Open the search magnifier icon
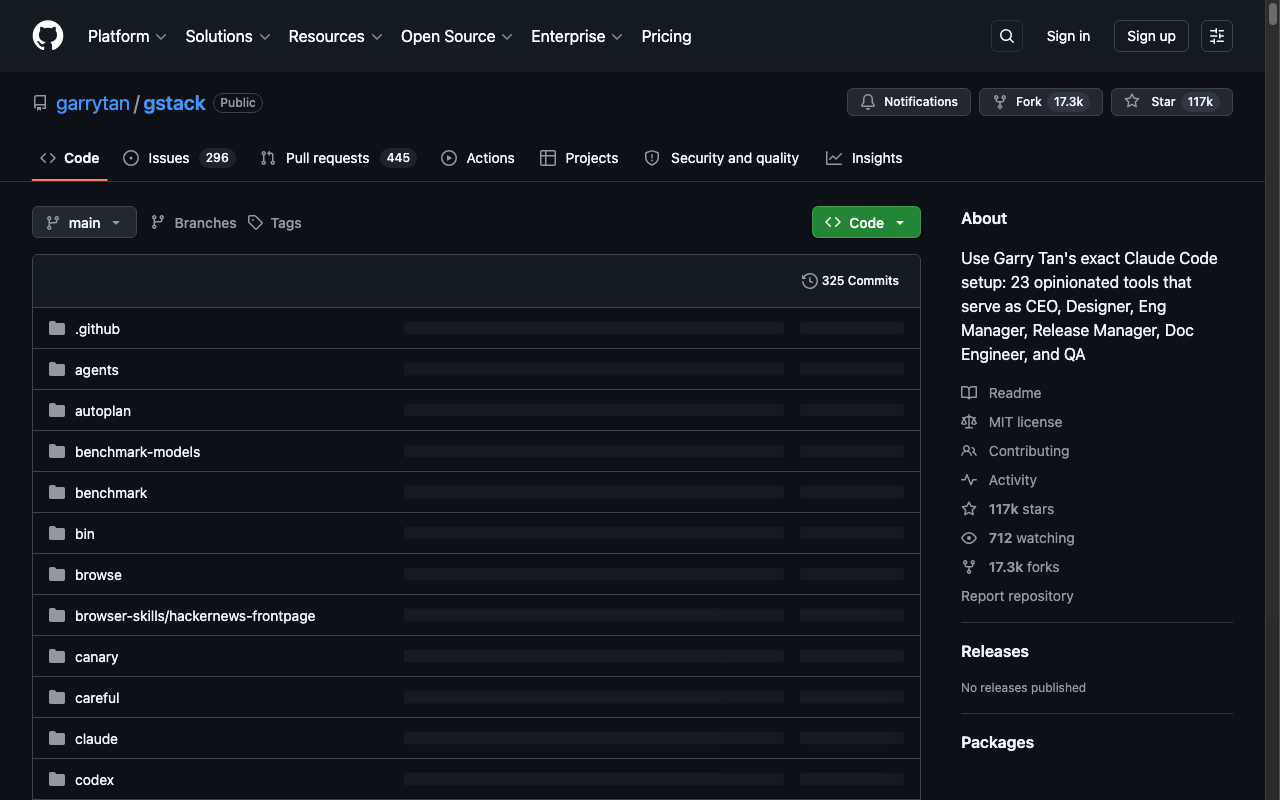 coord(1007,36)
